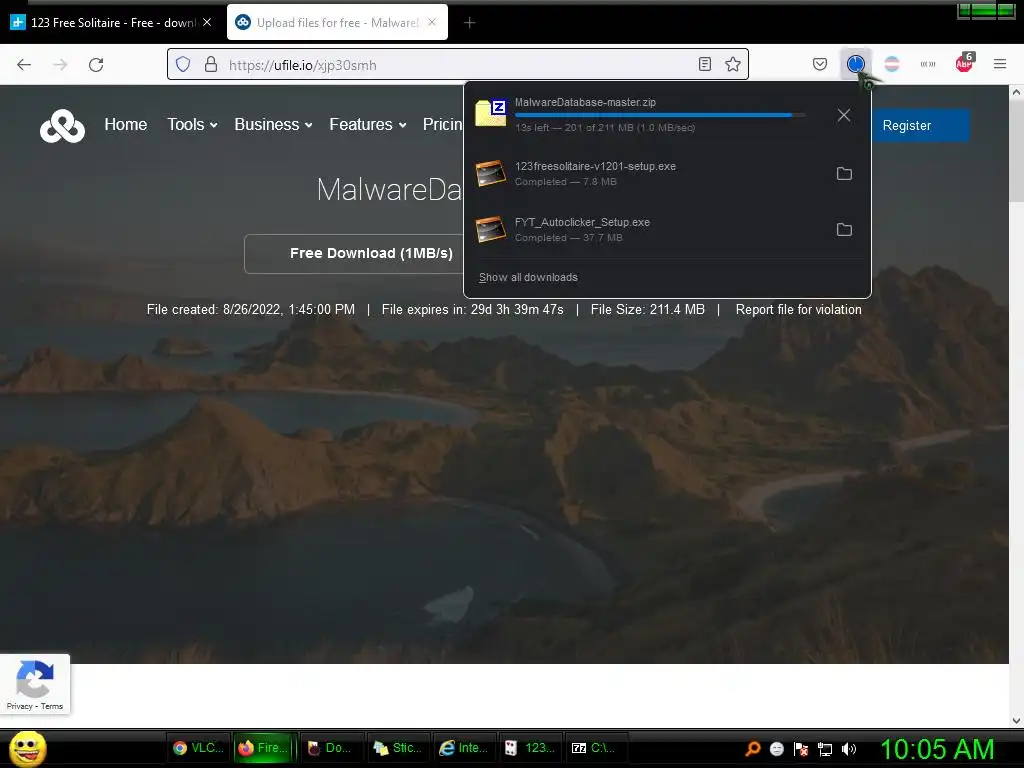Click the browser Back arrow
Screen dimensions: 1024x768
click(x=24, y=65)
